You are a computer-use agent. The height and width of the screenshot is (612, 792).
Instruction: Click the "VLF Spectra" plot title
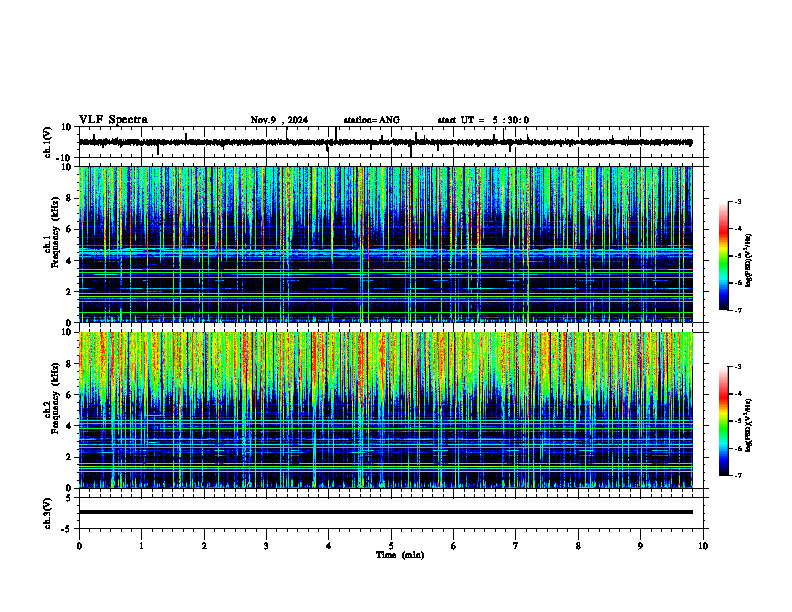(x=113, y=120)
